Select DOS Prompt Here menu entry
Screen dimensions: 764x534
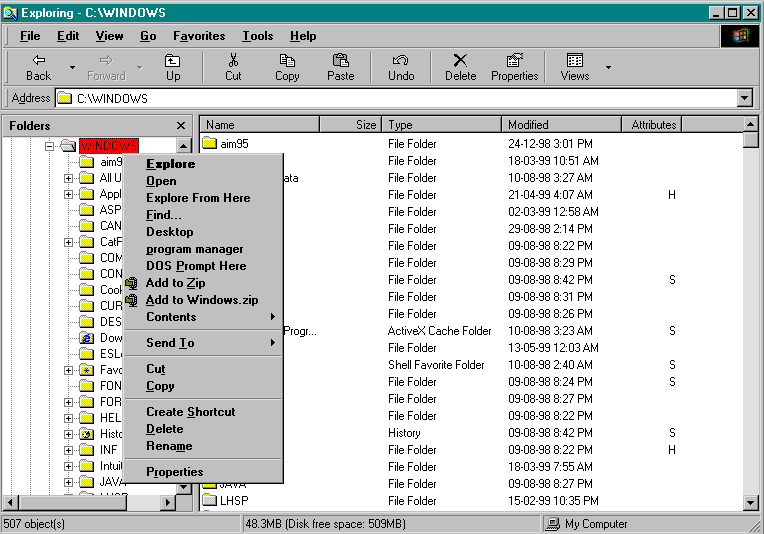click(196, 266)
